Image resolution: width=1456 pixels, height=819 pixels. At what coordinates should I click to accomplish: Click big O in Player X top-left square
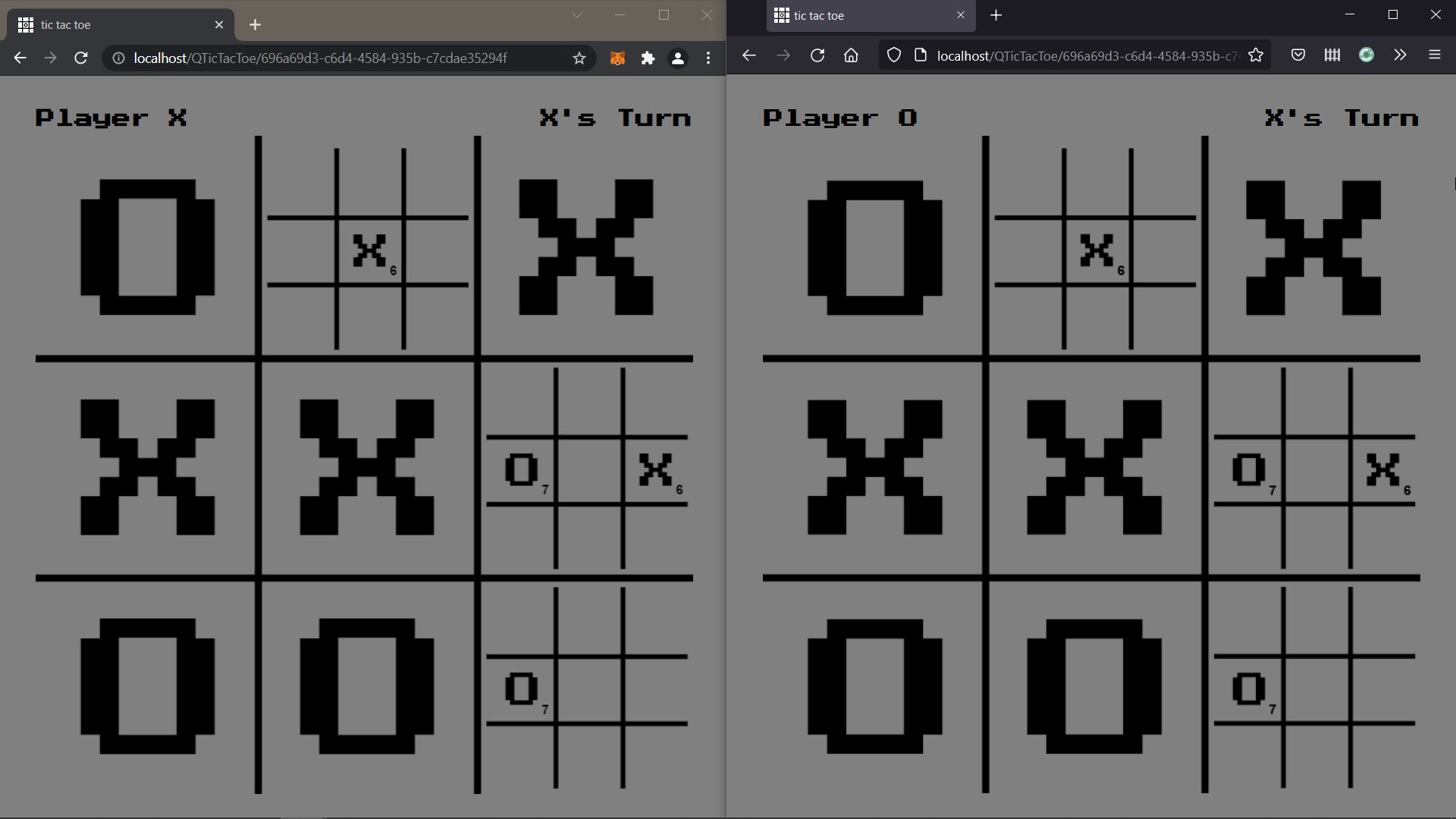point(148,247)
